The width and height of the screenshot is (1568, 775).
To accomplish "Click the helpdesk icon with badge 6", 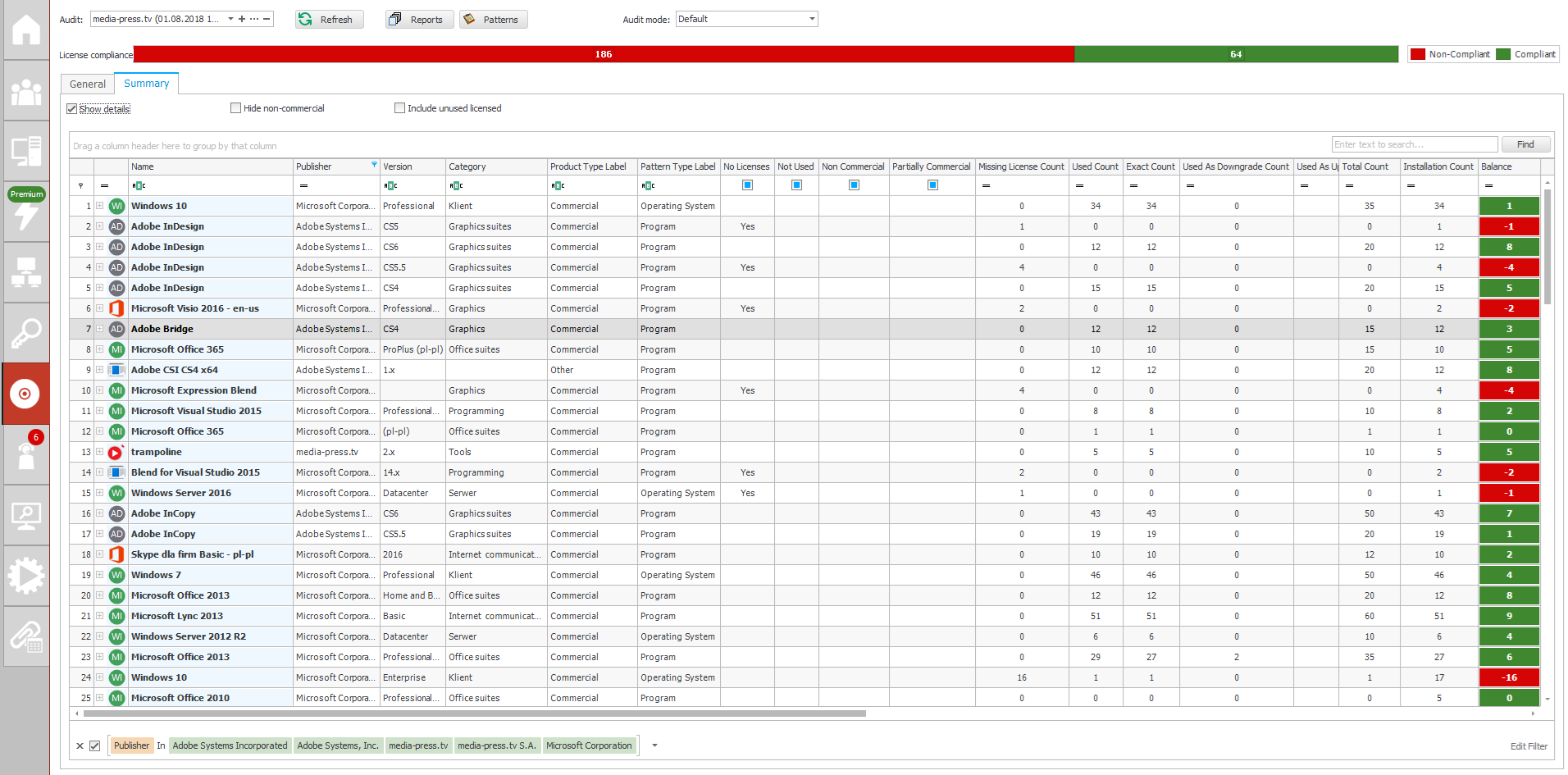I will click(26, 454).
